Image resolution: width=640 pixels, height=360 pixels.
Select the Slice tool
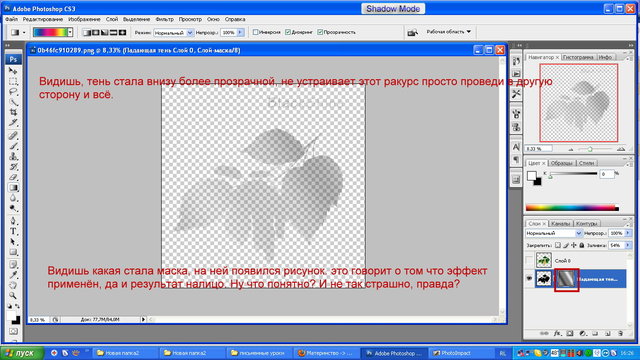[13, 122]
